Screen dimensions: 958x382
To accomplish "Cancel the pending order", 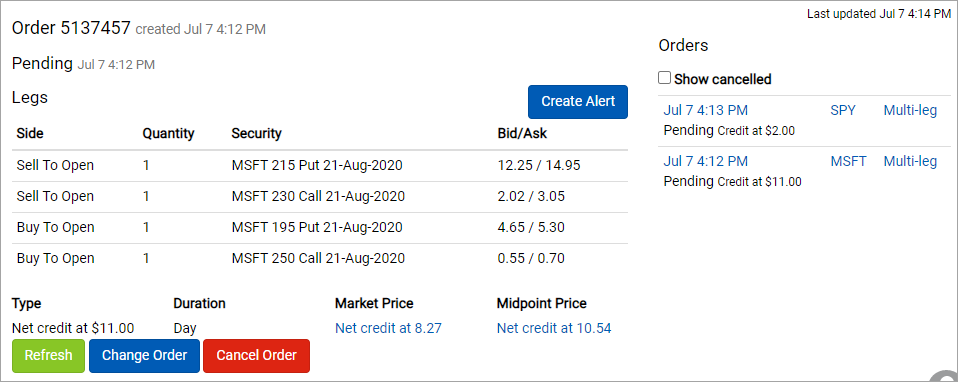I will (257, 356).
